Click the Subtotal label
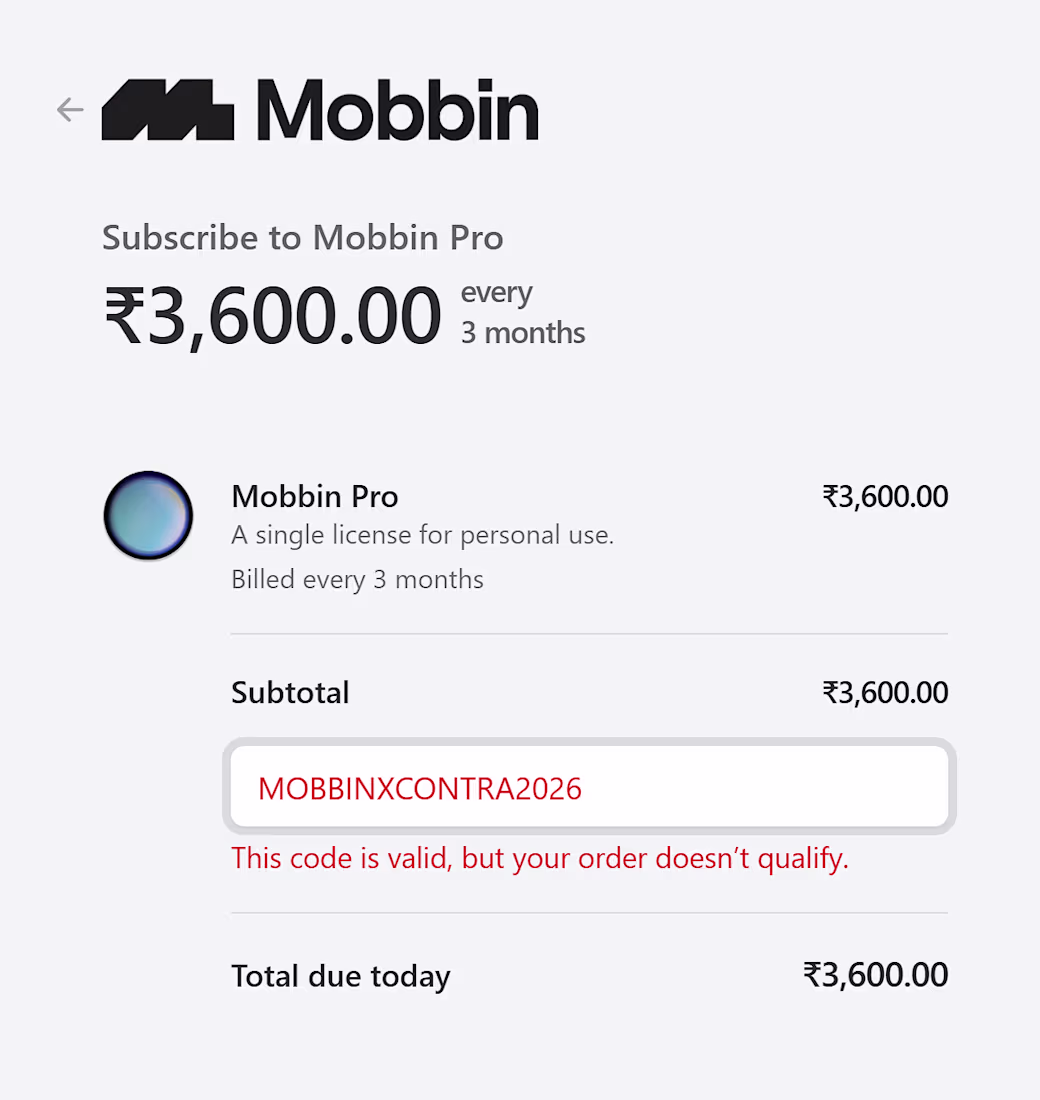 tap(290, 692)
